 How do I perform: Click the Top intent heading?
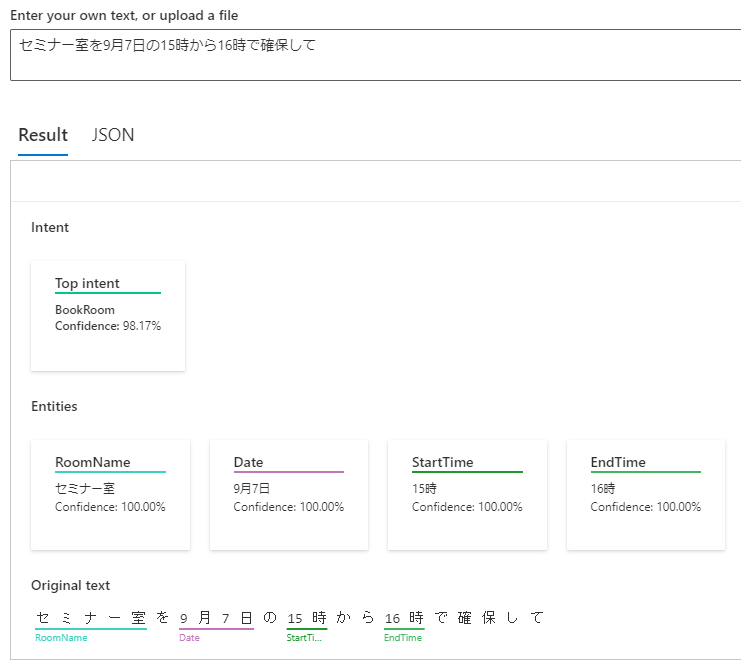tap(87, 283)
